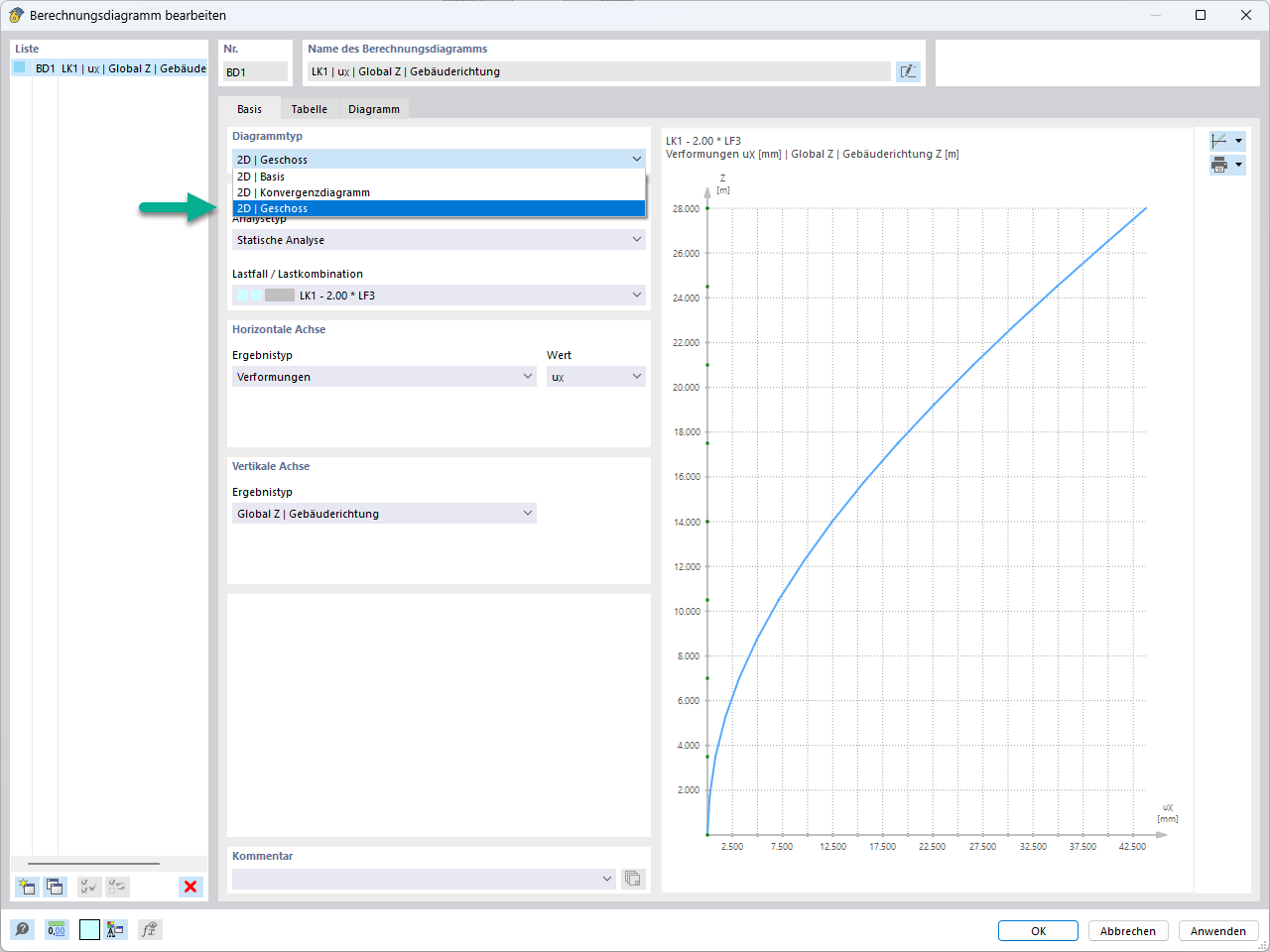
Task: Confirm the dialog with OK
Action: point(1038,931)
